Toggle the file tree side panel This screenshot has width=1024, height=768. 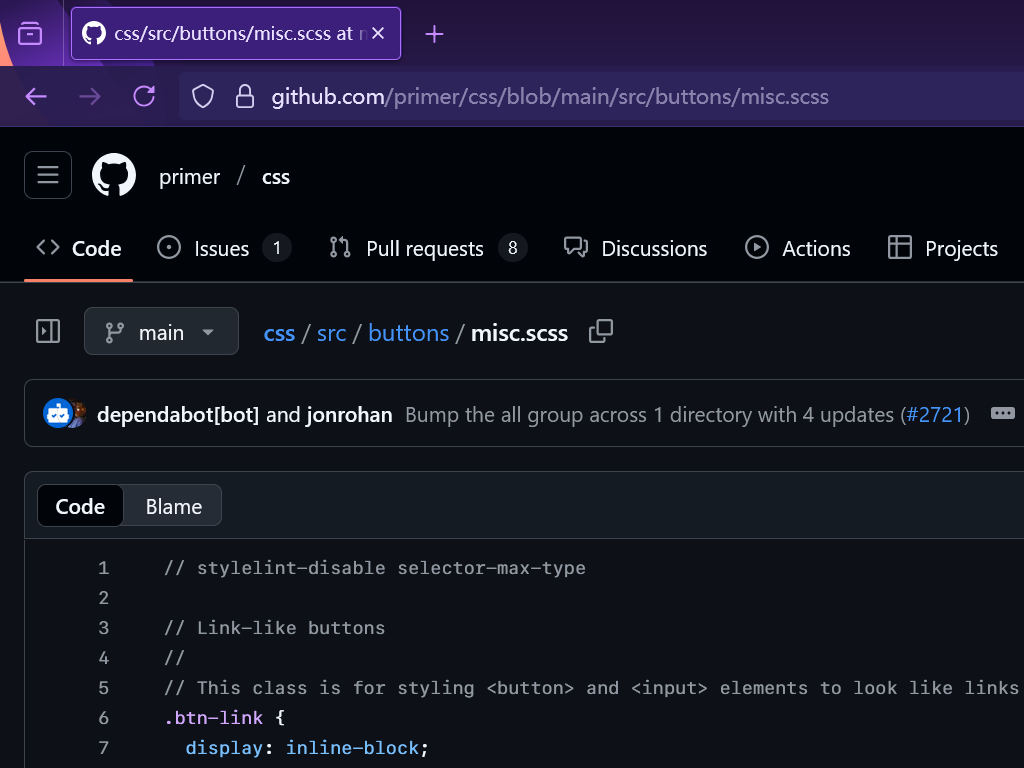48,332
